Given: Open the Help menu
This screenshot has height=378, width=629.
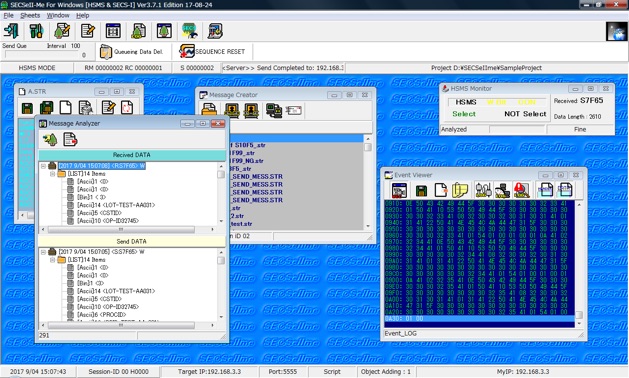Looking at the screenshot, I should [x=83, y=15].
